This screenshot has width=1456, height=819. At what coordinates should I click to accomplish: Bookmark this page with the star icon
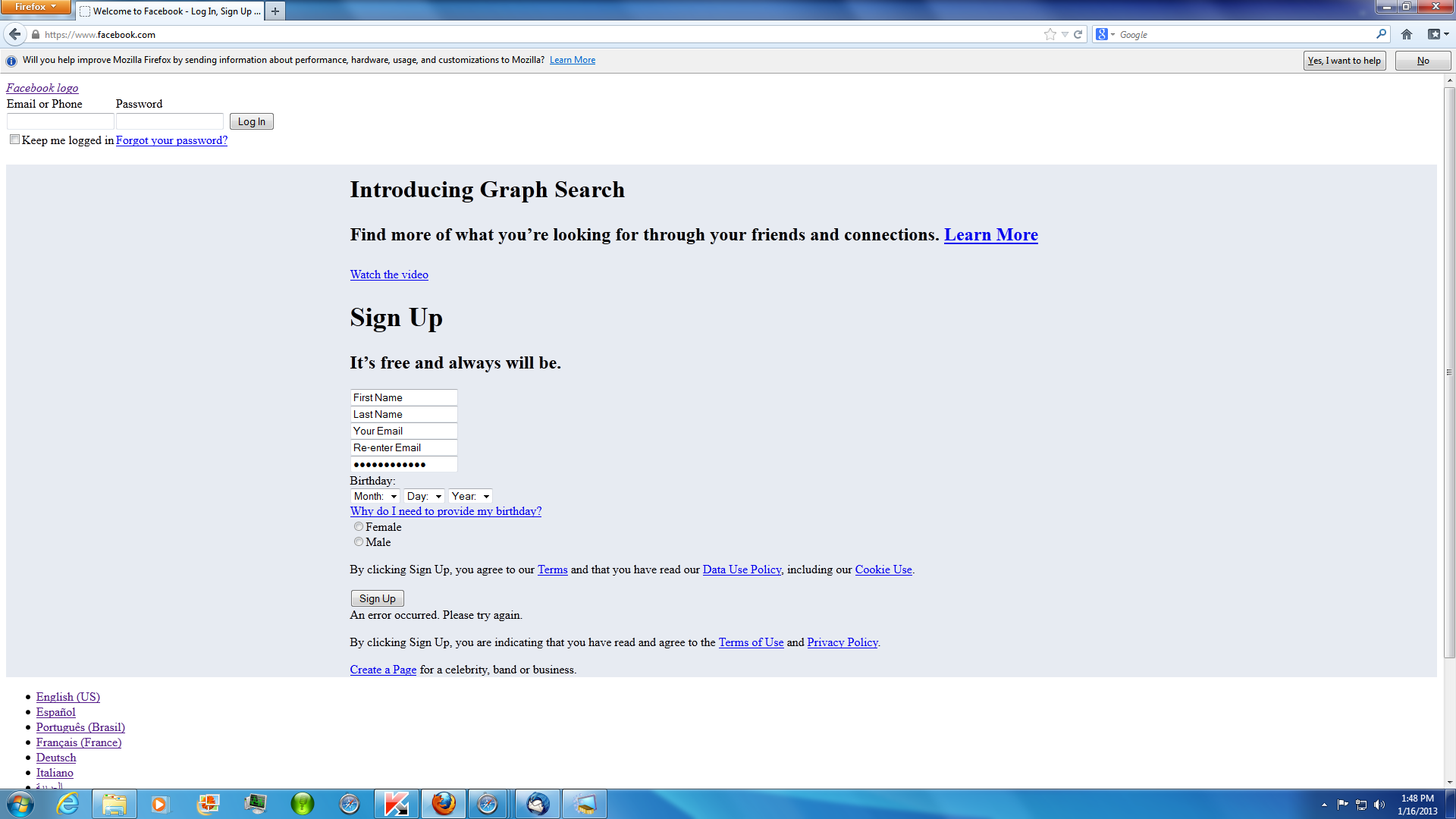[x=1050, y=34]
